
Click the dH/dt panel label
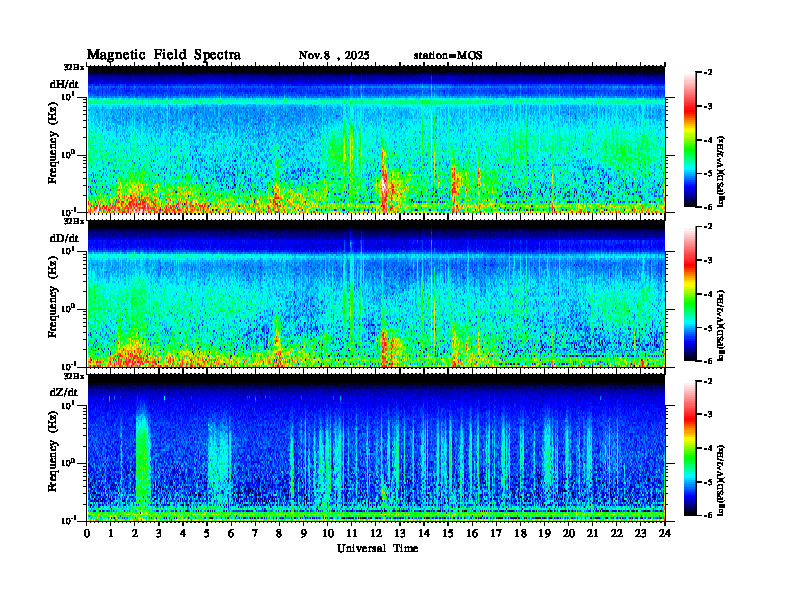coord(64,84)
